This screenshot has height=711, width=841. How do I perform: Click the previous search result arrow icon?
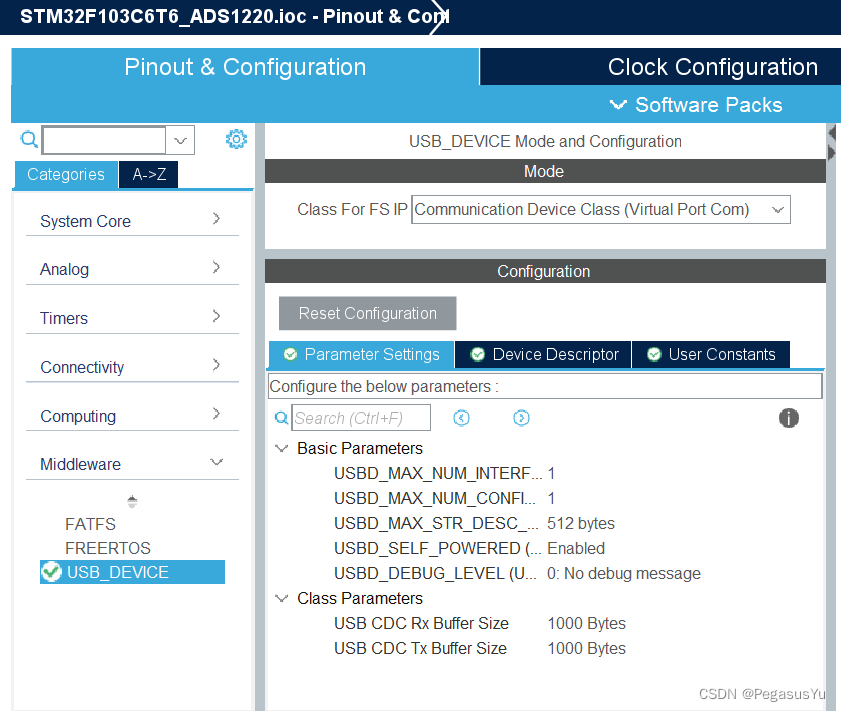point(461,418)
